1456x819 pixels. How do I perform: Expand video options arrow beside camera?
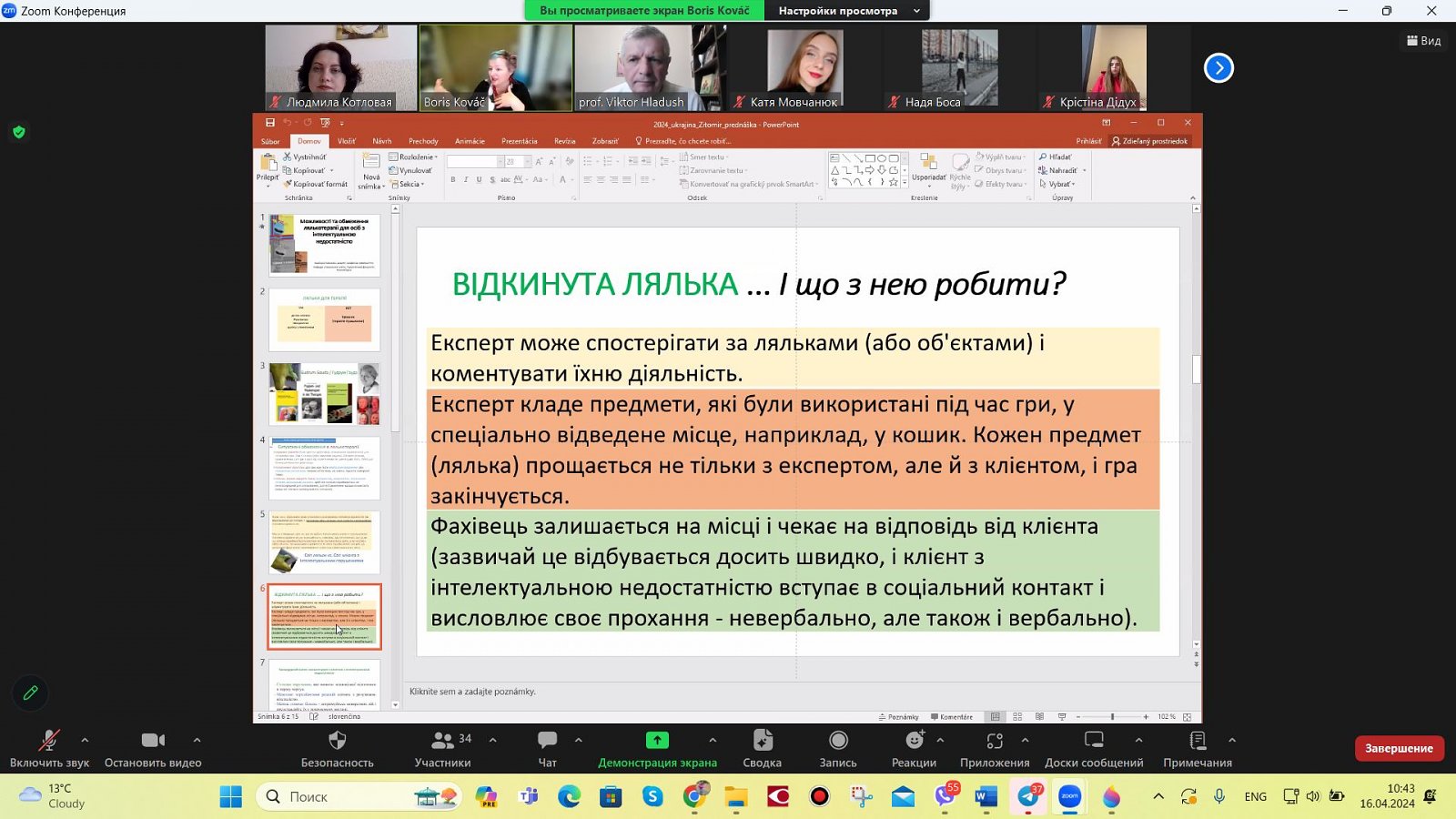pyautogui.click(x=197, y=740)
